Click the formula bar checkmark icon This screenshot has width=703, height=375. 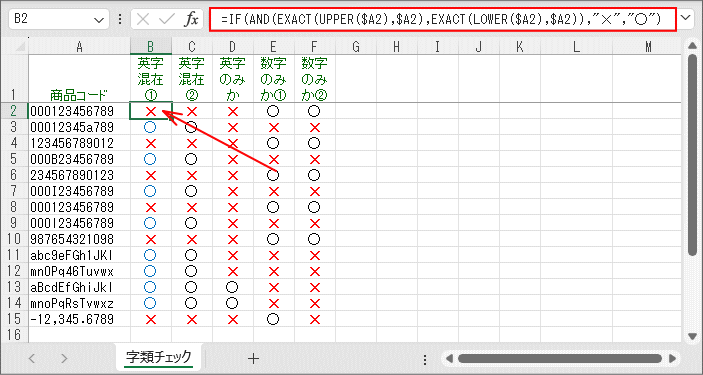[x=167, y=19]
